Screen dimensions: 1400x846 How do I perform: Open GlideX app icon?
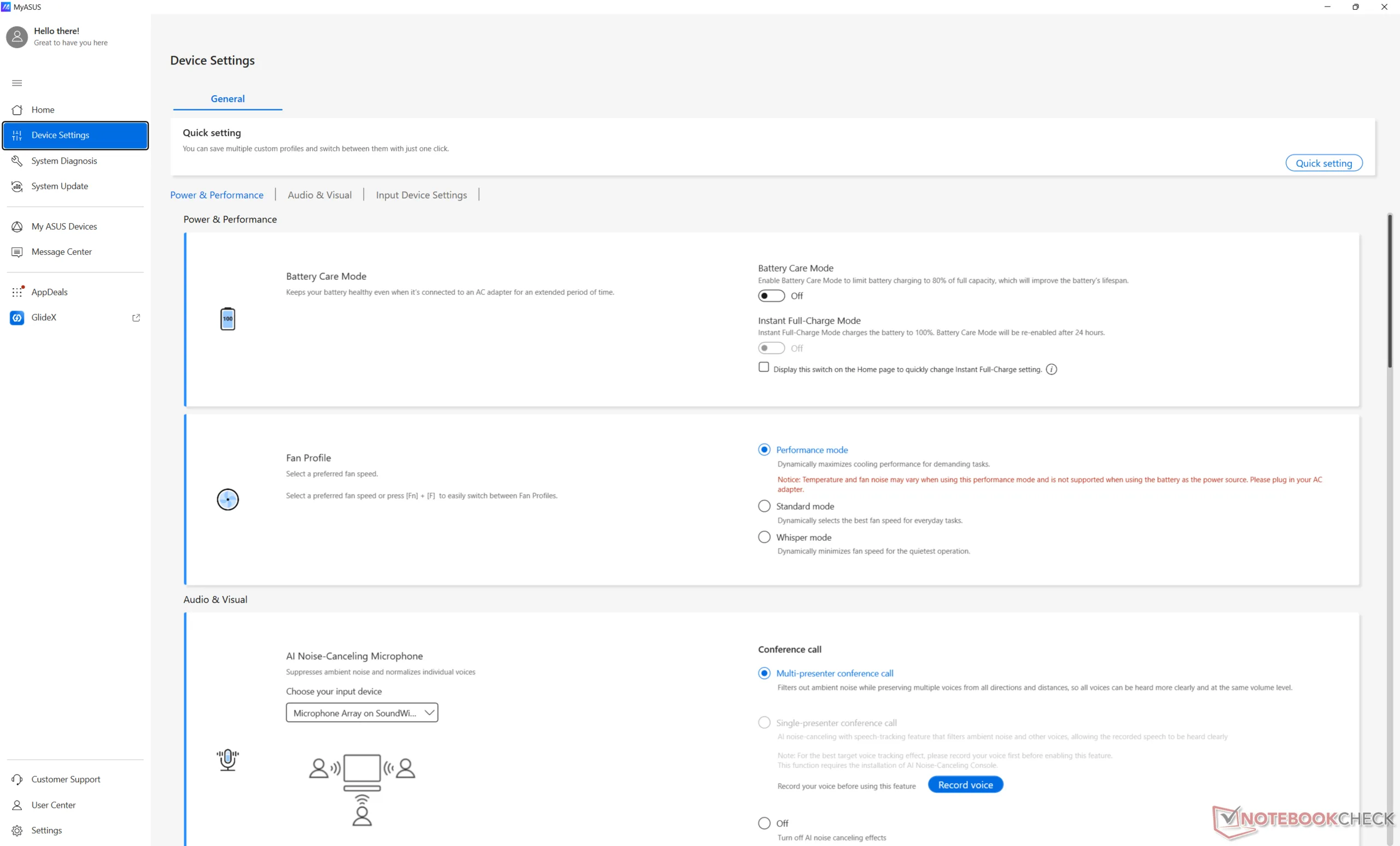point(17,318)
